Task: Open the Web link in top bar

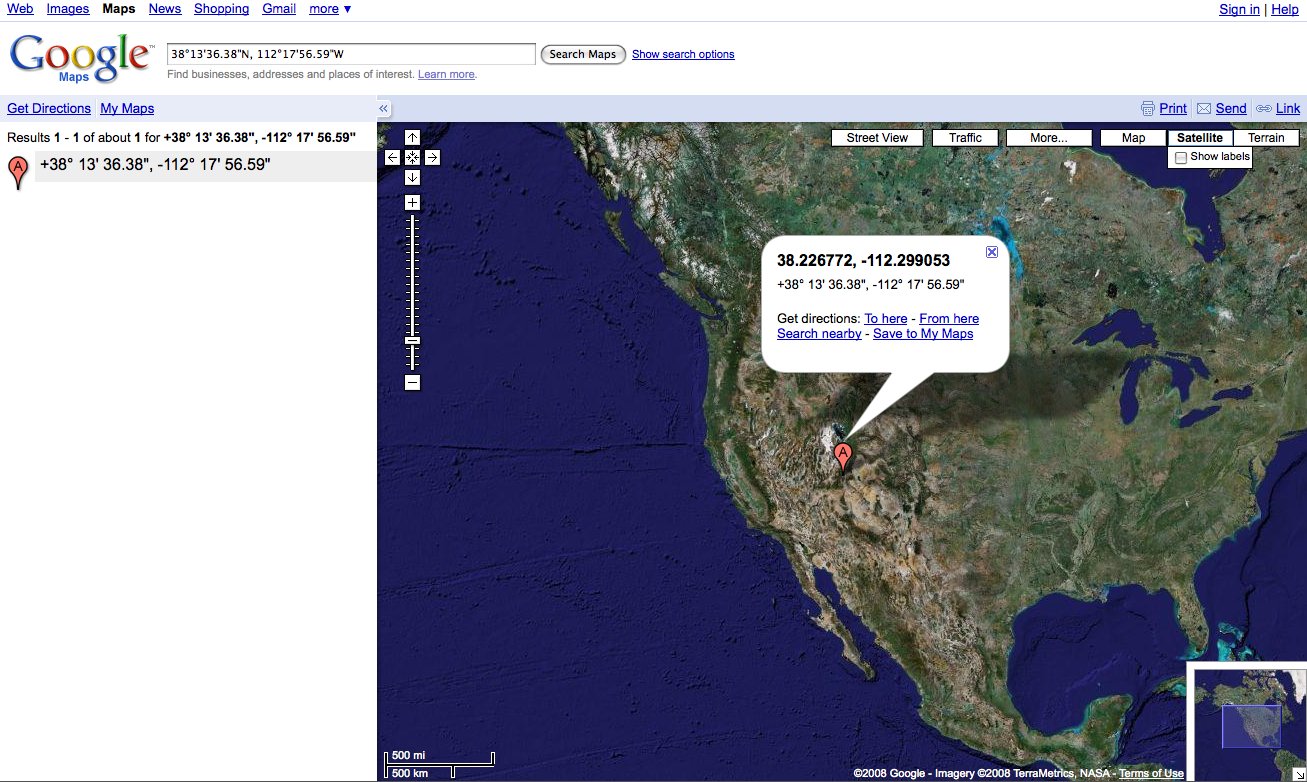Action: click(x=20, y=8)
